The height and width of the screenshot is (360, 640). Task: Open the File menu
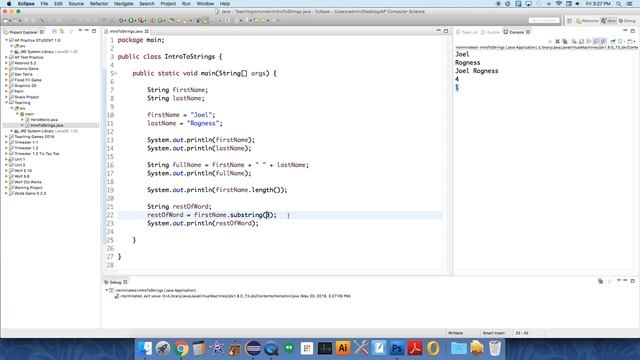[x=44, y=4]
